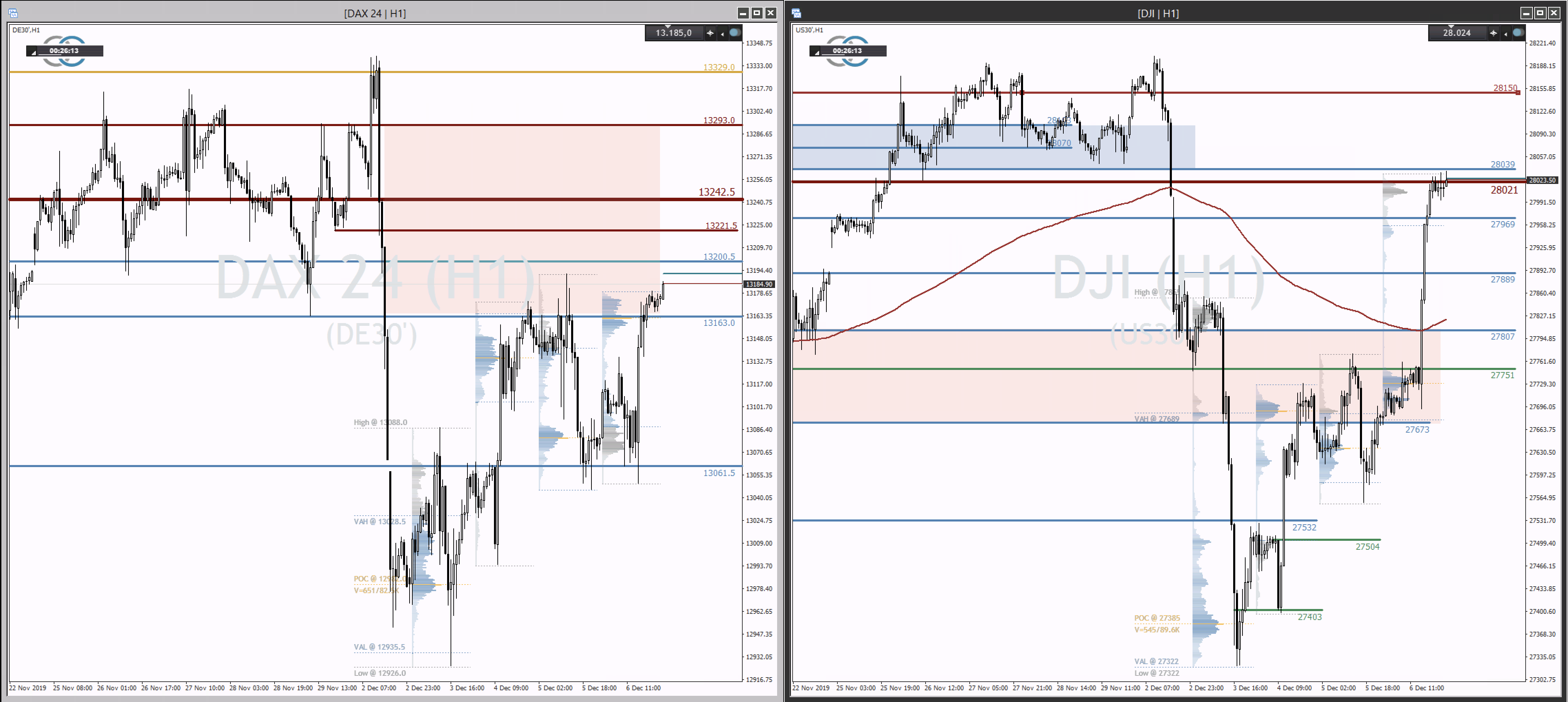1568x702 pixels.
Task: Select the 27969 blue level label
Action: [x=1502, y=224]
